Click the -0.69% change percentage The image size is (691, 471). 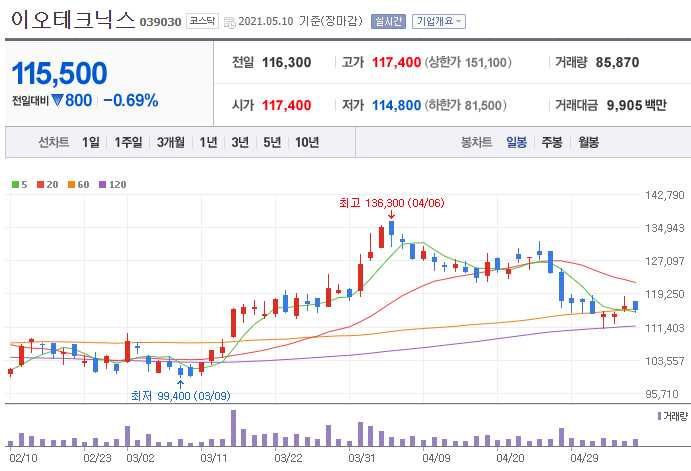coord(130,100)
